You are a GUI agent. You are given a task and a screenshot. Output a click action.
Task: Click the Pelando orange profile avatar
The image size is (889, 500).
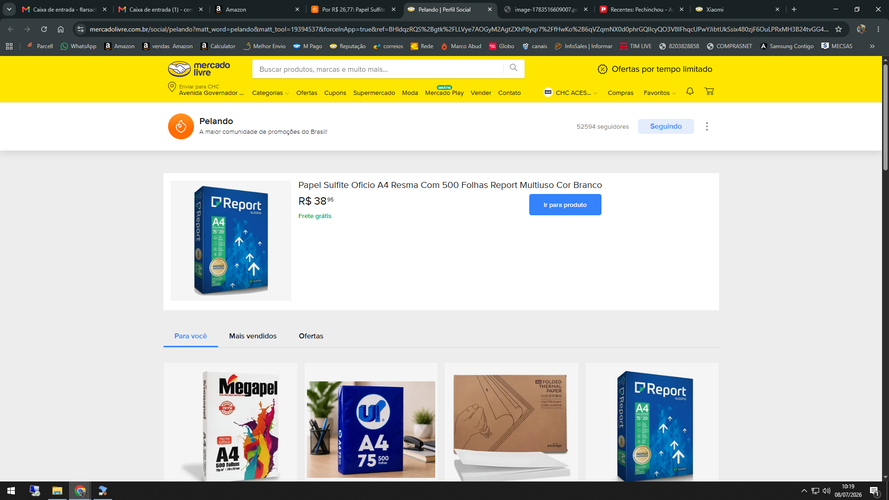tap(181, 126)
